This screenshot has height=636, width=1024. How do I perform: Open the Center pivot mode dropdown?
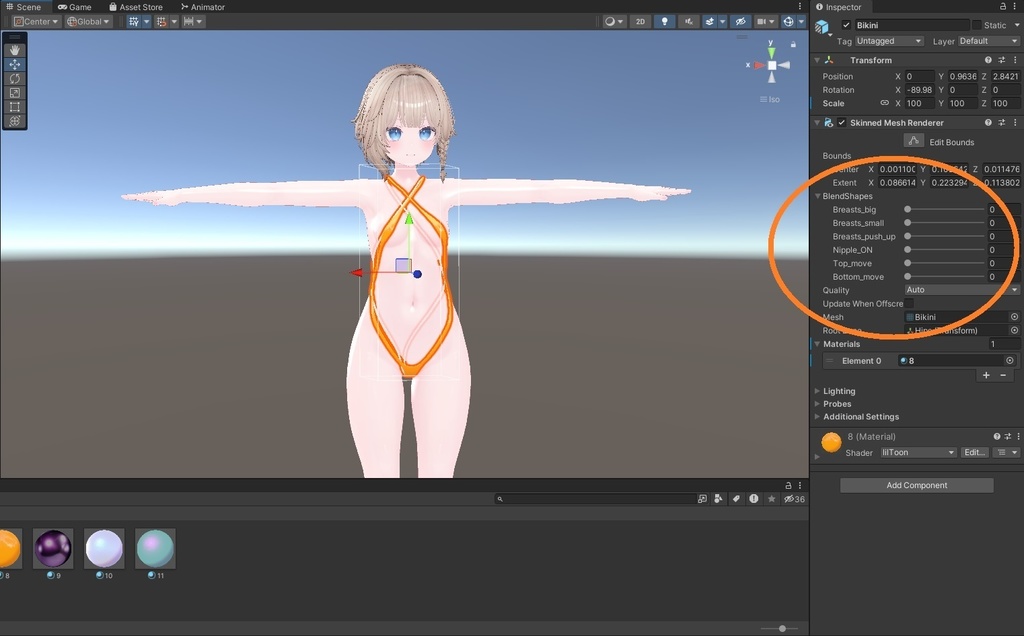pyautogui.click(x=37, y=22)
